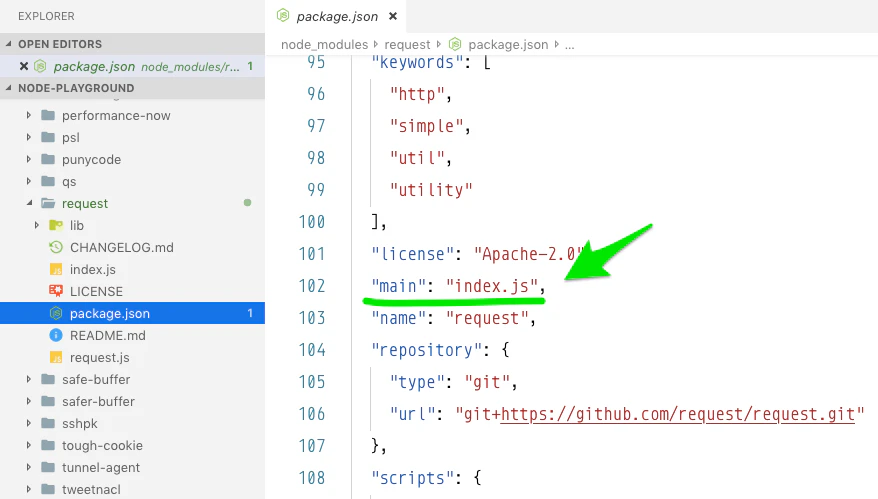Image resolution: width=878 pixels, height=499 pixels.
Task: Click the tunnel-agent folder icon
Action: pyautogui.click(x=48, y=467)
